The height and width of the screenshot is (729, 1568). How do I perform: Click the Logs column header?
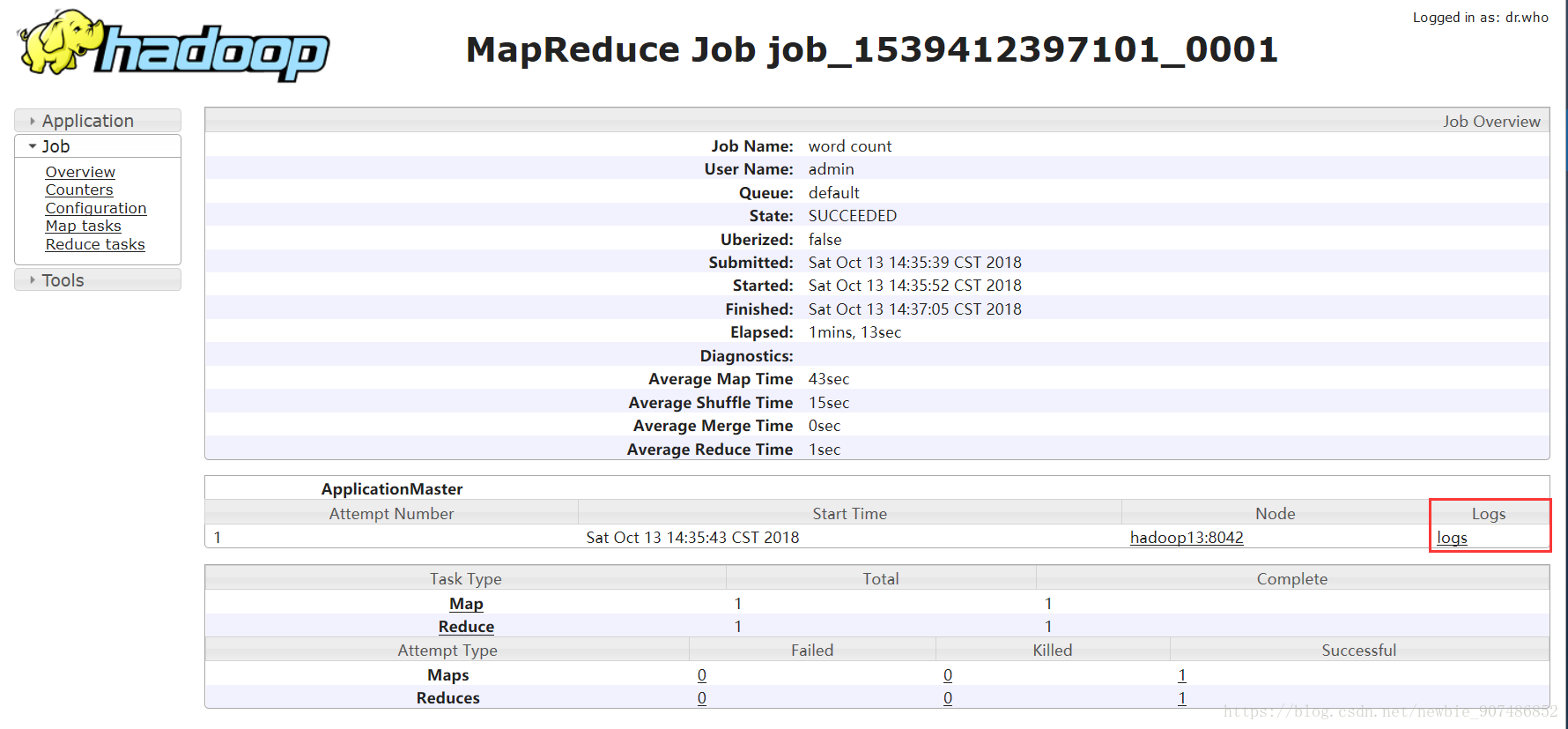pyautogui.click(x=1489, y=513)
